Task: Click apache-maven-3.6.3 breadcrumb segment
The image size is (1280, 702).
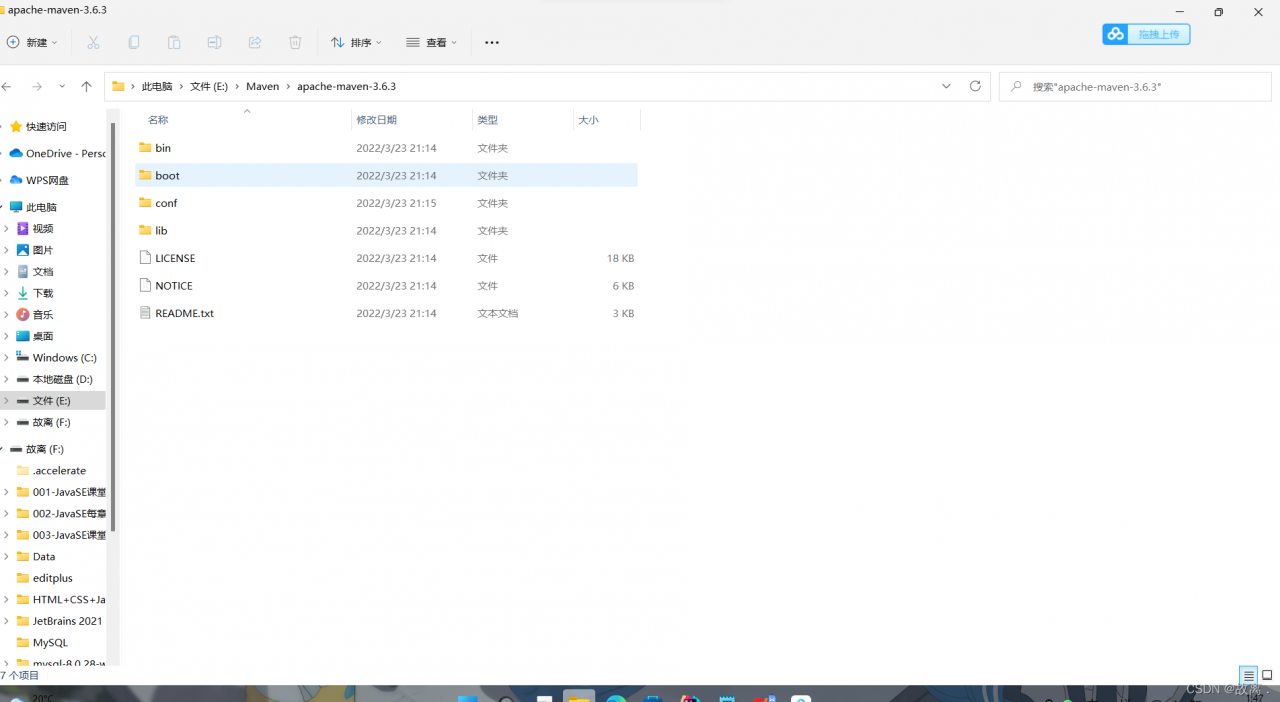Action: pyautogui.click(x=346, y=87)
